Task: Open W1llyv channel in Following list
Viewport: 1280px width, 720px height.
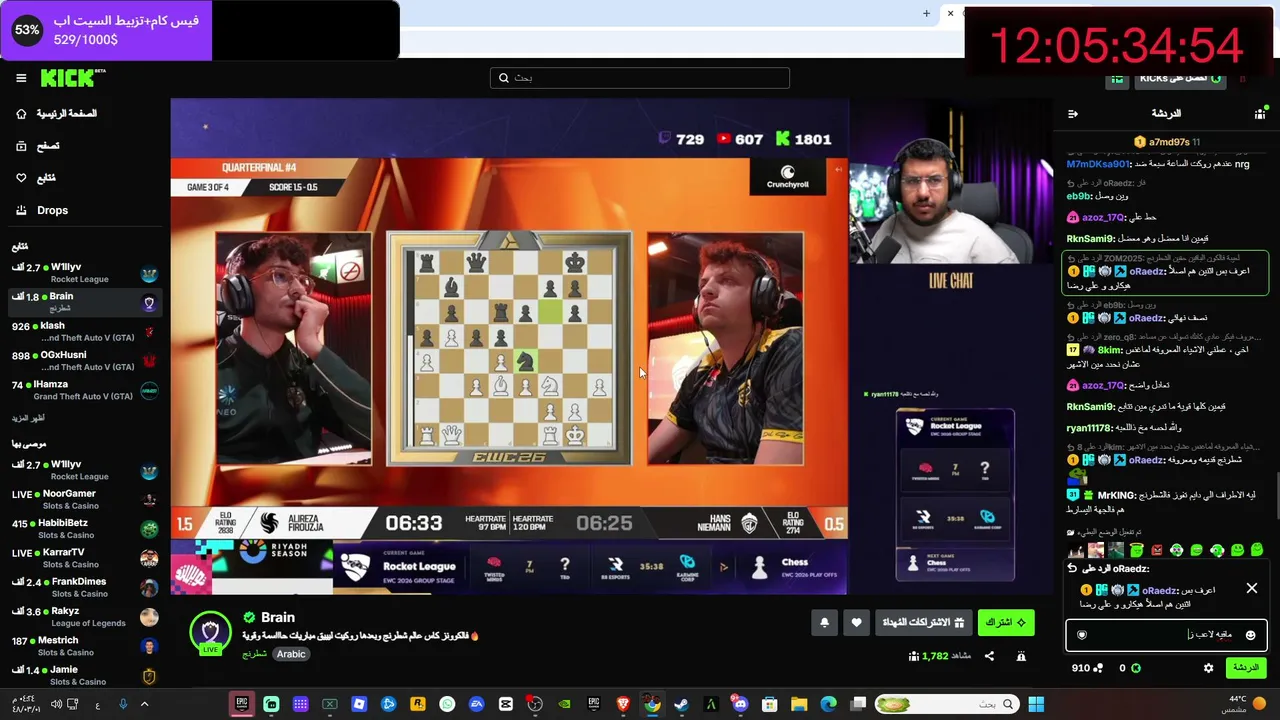Action: [x=84, y=273]
